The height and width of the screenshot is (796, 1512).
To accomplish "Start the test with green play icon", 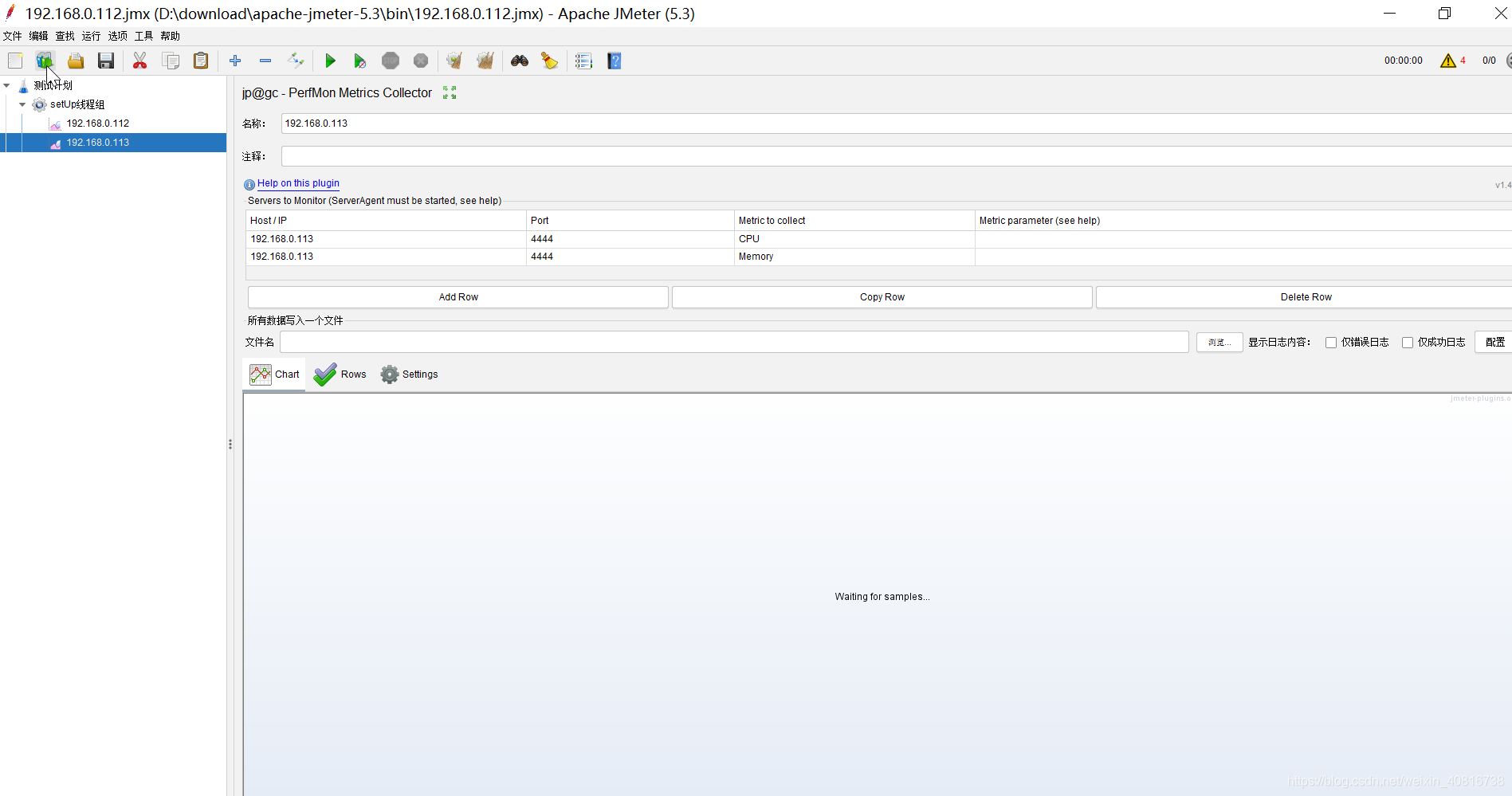I will pos(330,61).
